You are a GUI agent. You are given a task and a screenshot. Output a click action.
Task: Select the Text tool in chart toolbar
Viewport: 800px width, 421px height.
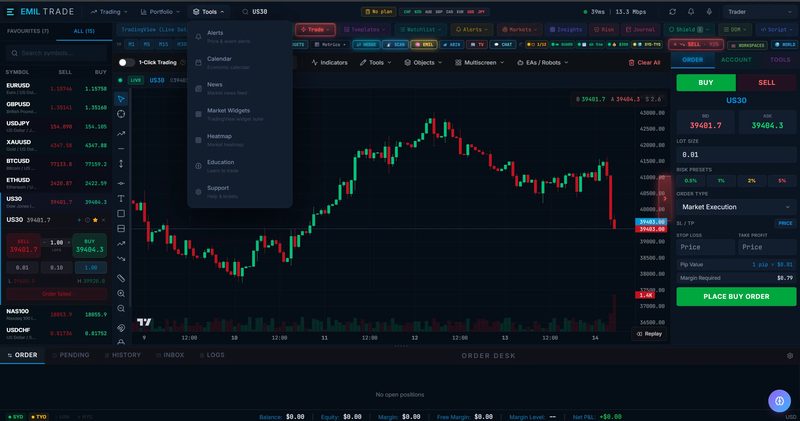click(x=121, y=199)
